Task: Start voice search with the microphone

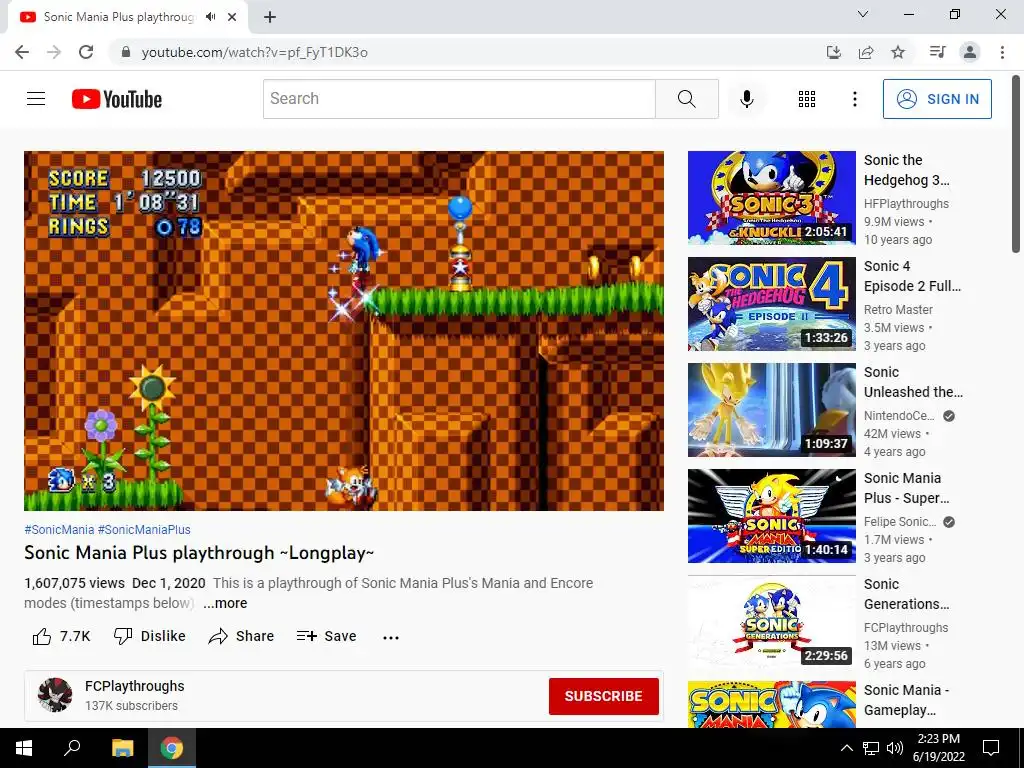Action: coord(746,99)
